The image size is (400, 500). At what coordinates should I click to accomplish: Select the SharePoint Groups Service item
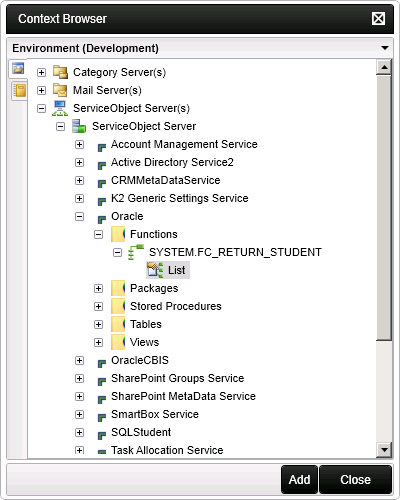coord(177,378)
